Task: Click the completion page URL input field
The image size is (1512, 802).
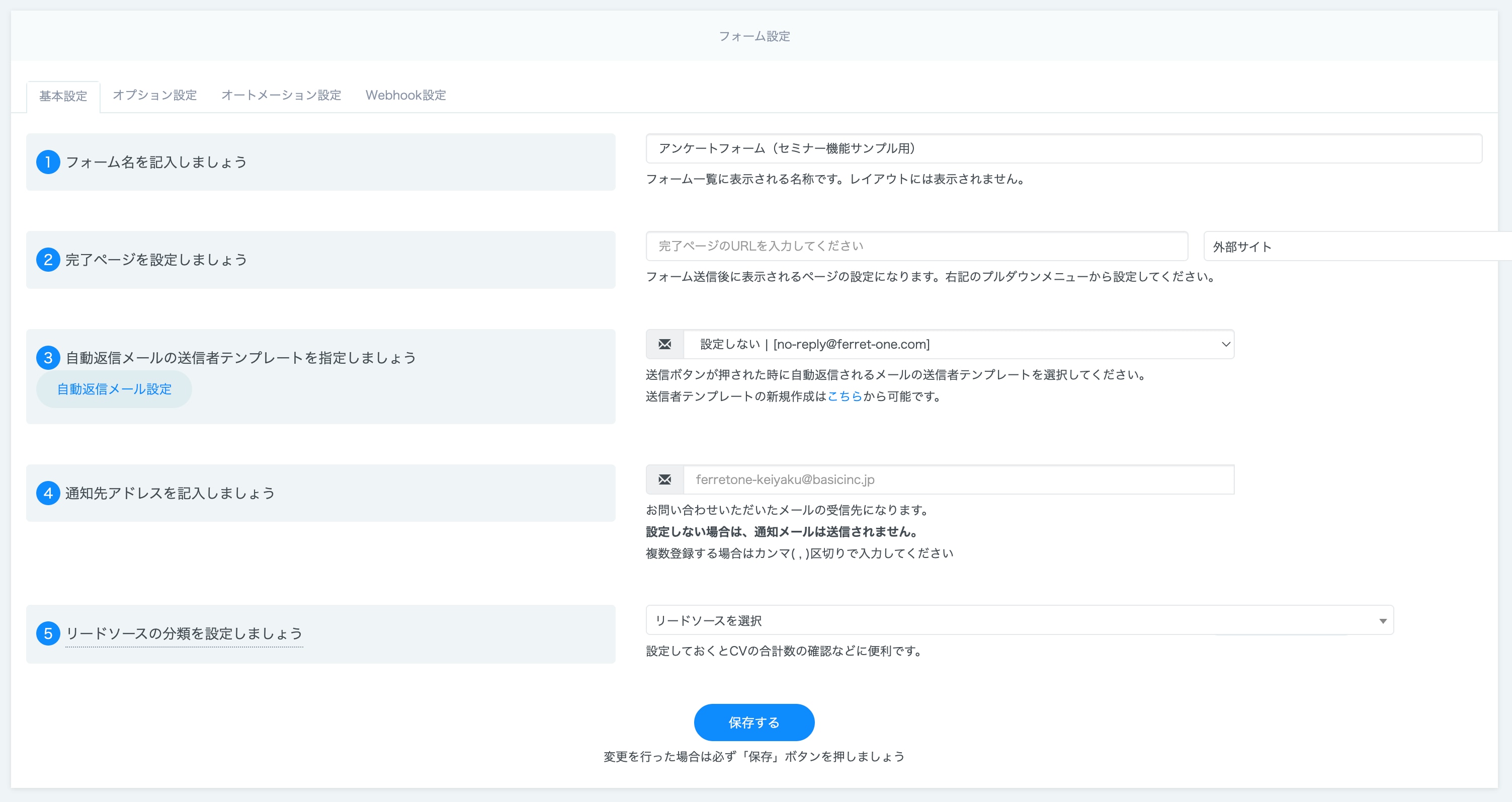Action: point(916,246)
